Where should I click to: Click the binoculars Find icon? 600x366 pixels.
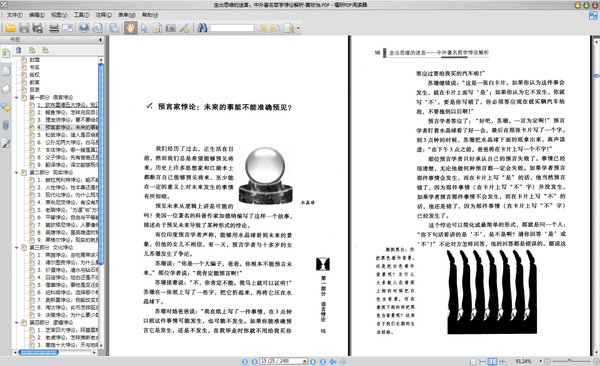coord(202,28)
